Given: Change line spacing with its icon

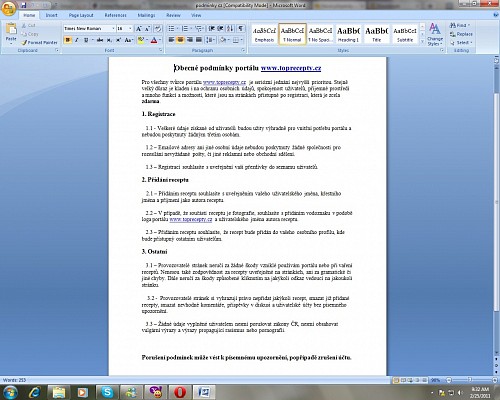Looking at the screenshot, I should tap(210, 40).
